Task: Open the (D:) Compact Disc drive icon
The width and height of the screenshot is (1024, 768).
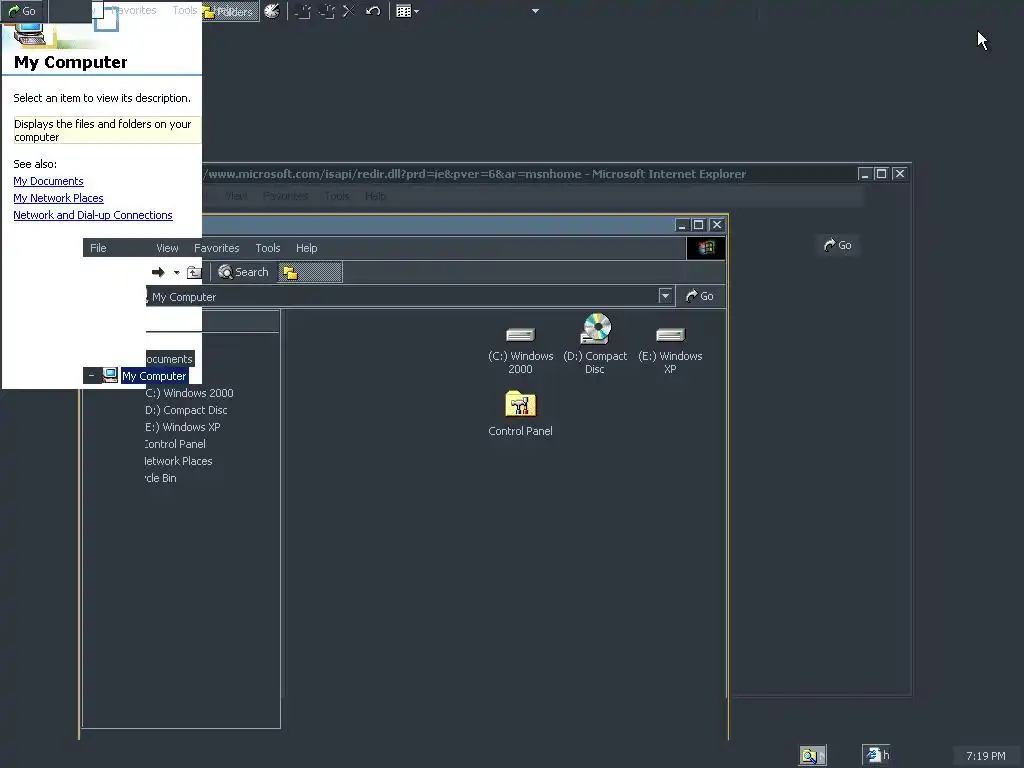Action: 595,344
